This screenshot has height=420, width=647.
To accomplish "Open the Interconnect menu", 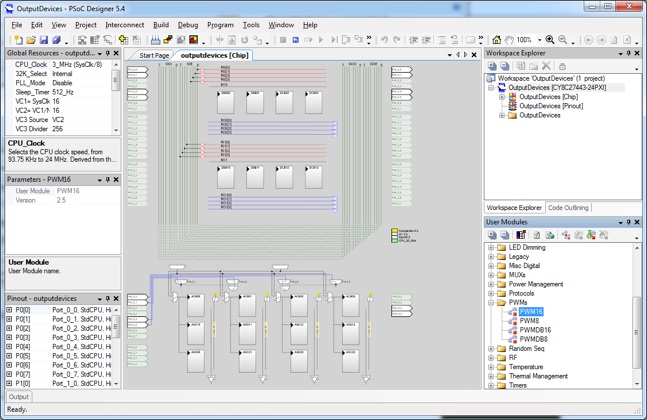I will coord(125,25).
